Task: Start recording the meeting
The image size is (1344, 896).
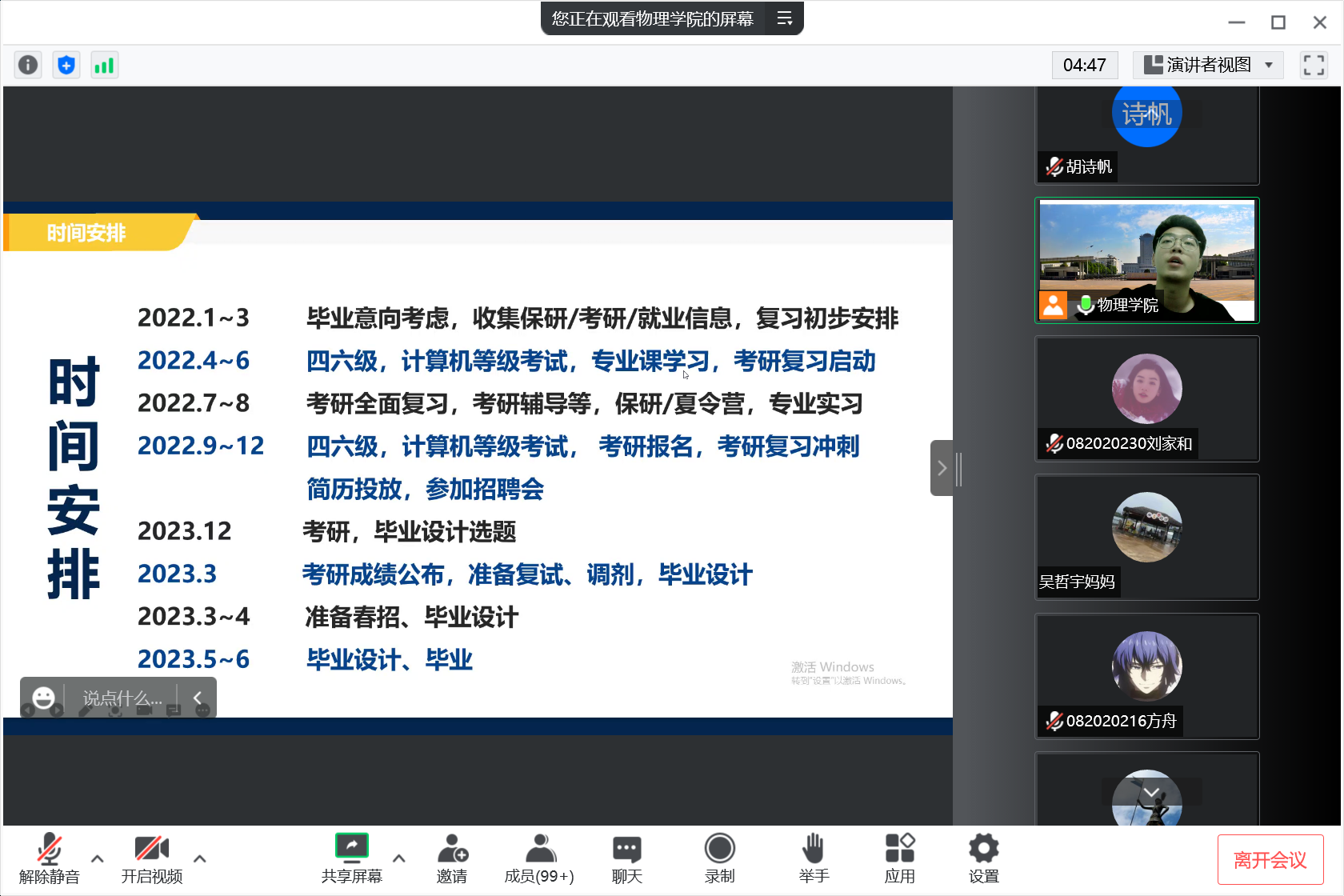Action: coord(719,858)
